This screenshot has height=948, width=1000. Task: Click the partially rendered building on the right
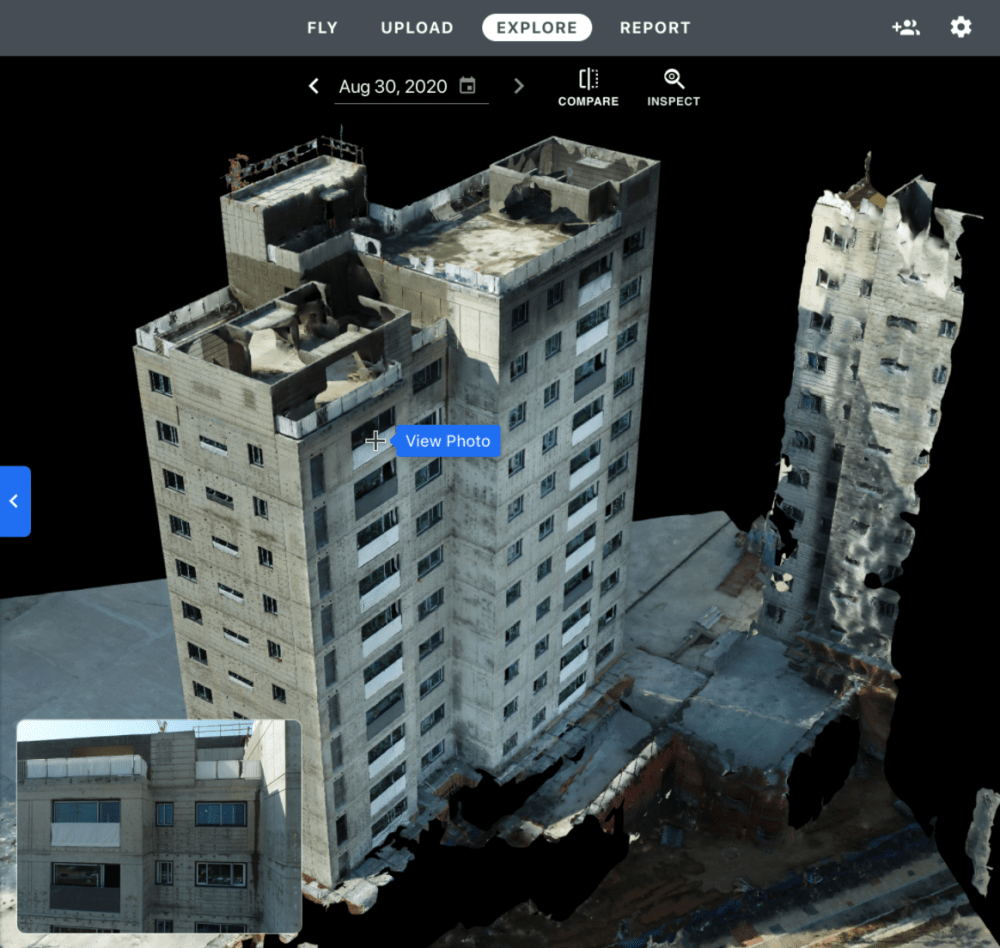point(870,400)
